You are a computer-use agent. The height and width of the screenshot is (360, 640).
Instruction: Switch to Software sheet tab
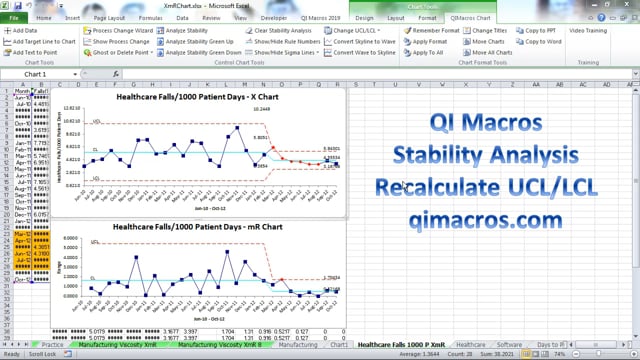click(509, 345)
